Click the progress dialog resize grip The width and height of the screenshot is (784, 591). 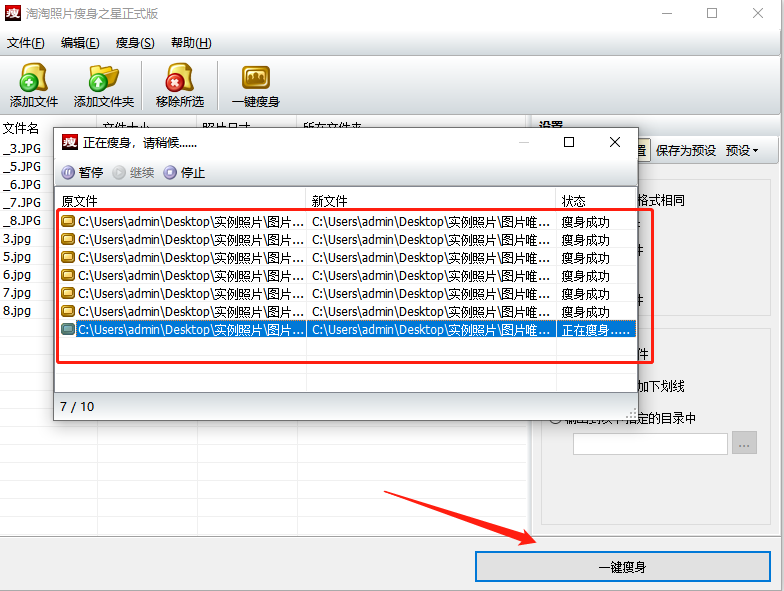632,414
